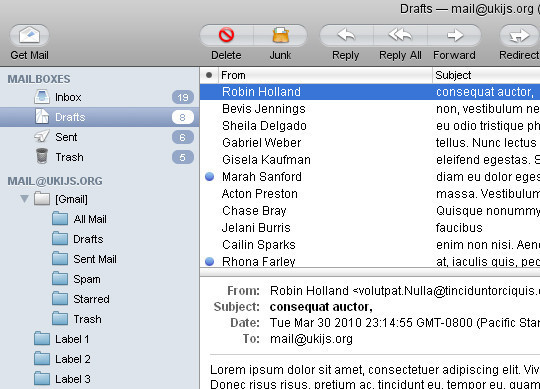Forward the selected message
The height and width of the screenshot is (389, 540).
[x=455, y=35]
